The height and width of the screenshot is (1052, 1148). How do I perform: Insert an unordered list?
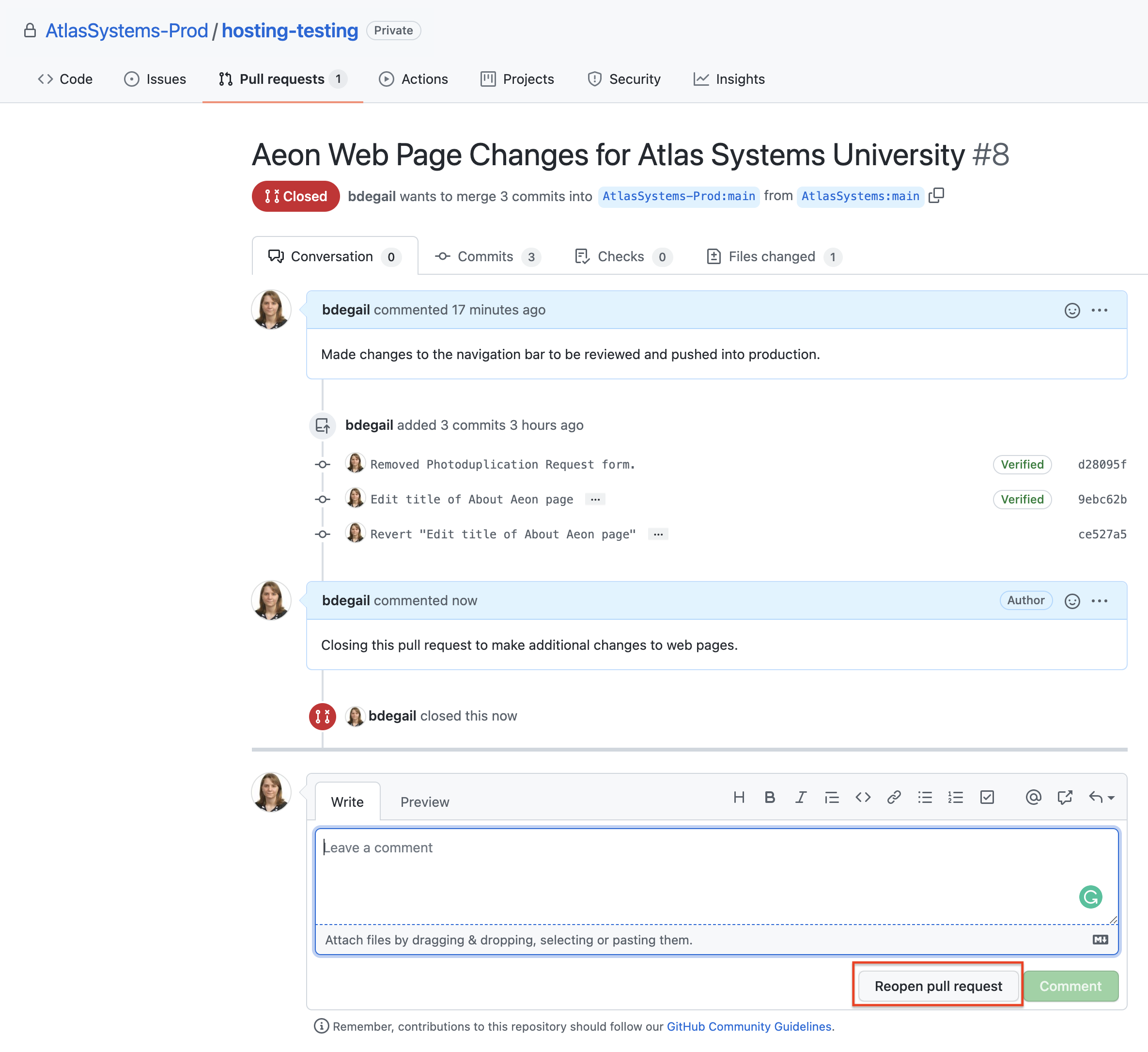click(x=925, y=798)
